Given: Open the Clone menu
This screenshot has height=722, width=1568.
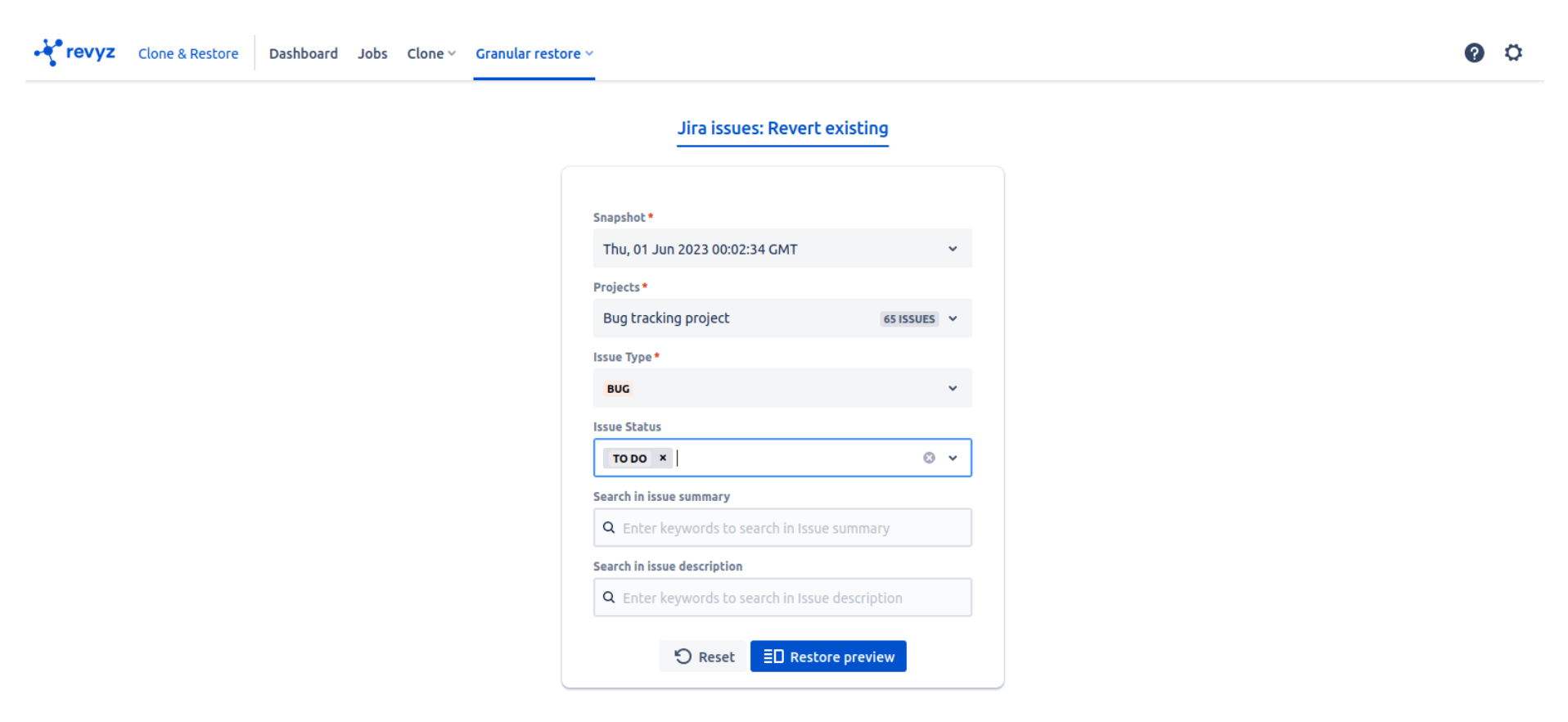Looking at the screenshot, I should click(x=430, y=54).
